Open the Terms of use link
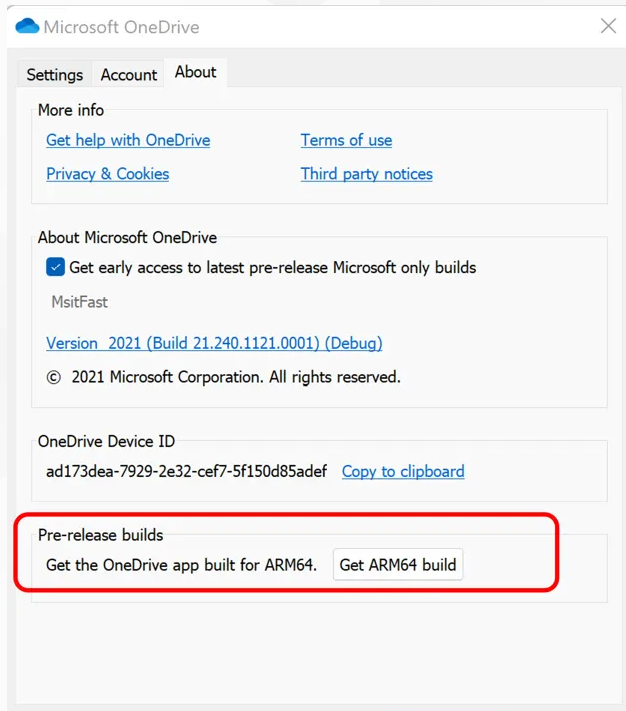The image size is (626, 711). click(x=346, y=140)
